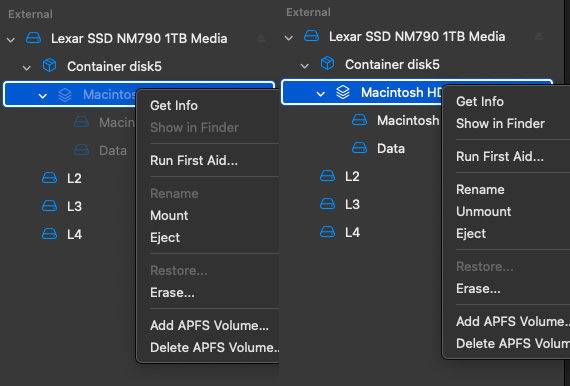Click the dimmed Macin sub-volume icon in left panel
This screenshot has width=570, height=386.
pos(81,122)
